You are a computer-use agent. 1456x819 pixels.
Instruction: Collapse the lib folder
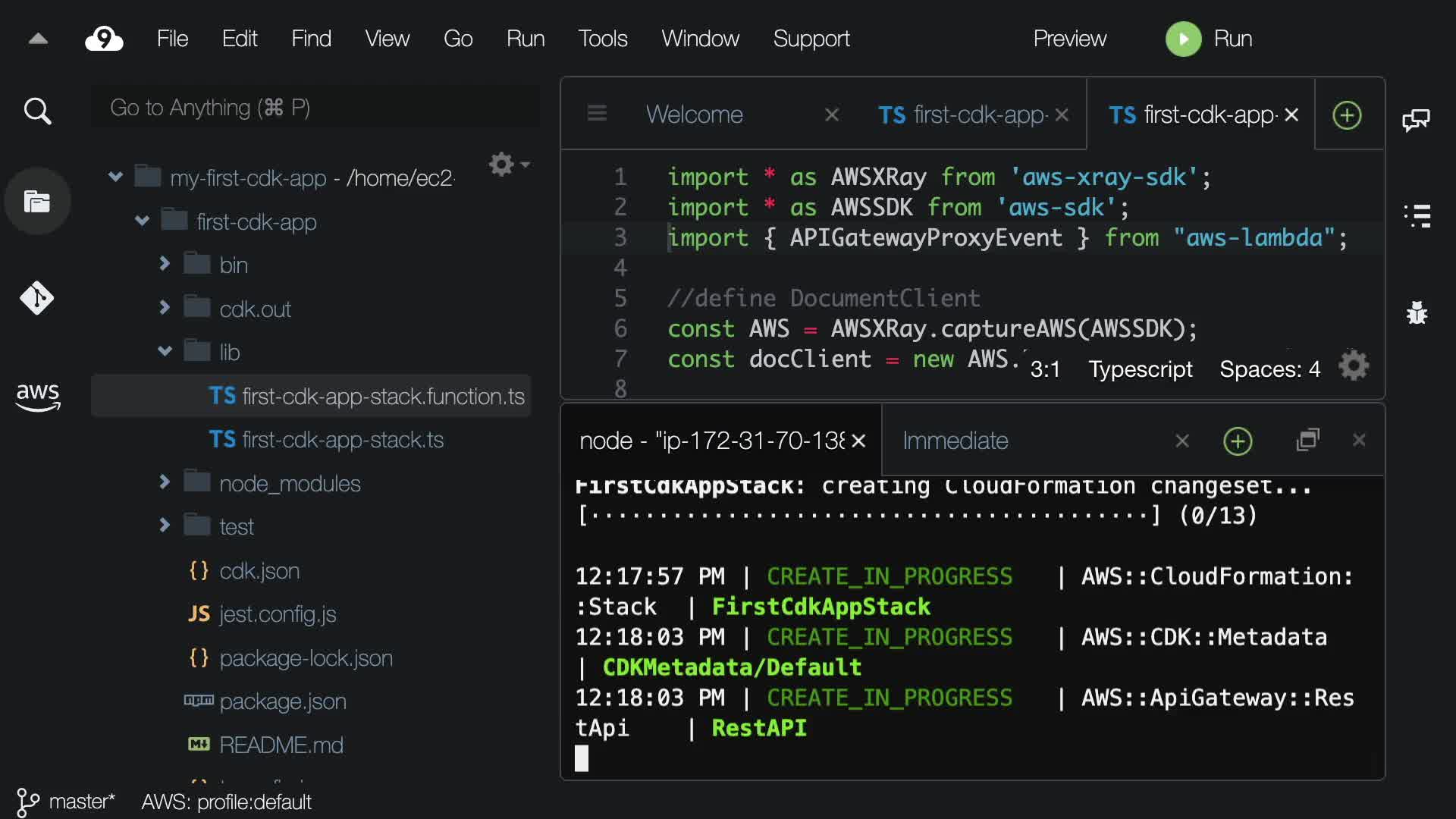coord(165,351)
